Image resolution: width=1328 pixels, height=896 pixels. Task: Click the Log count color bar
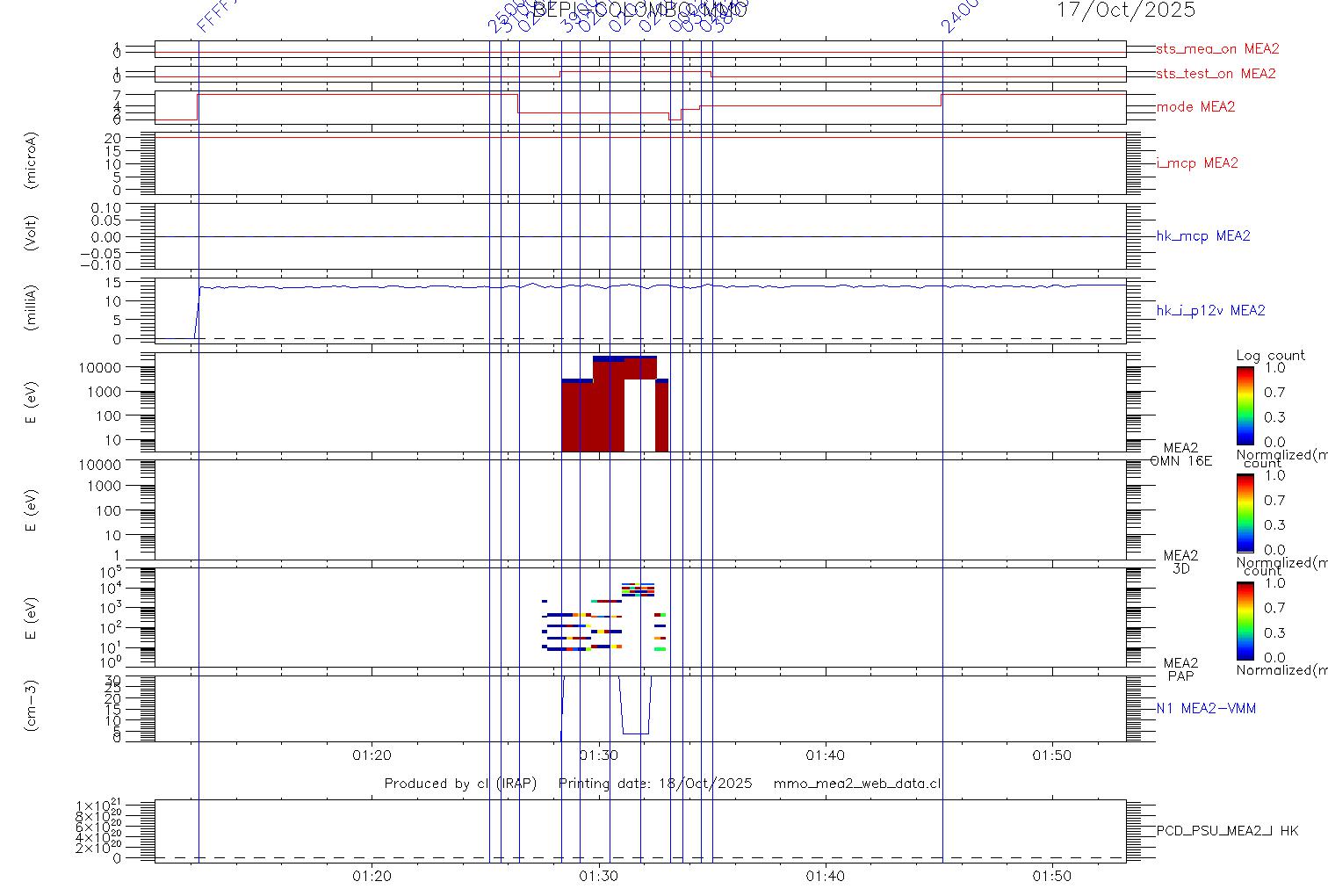tap(1245, 405)
